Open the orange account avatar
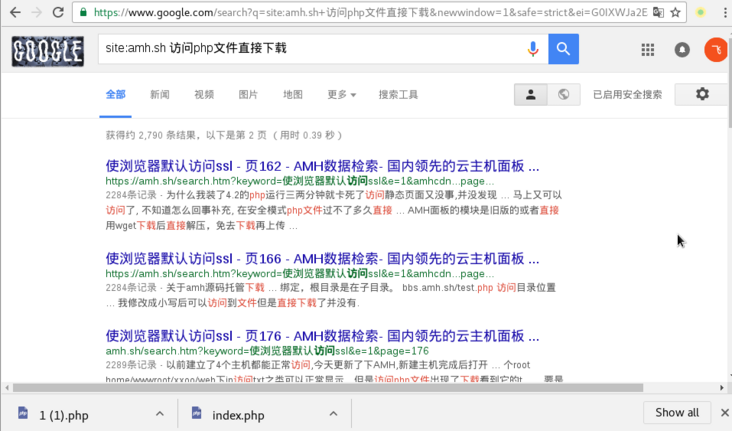Screen dimensions: 732x431 (x=716, y=49)
